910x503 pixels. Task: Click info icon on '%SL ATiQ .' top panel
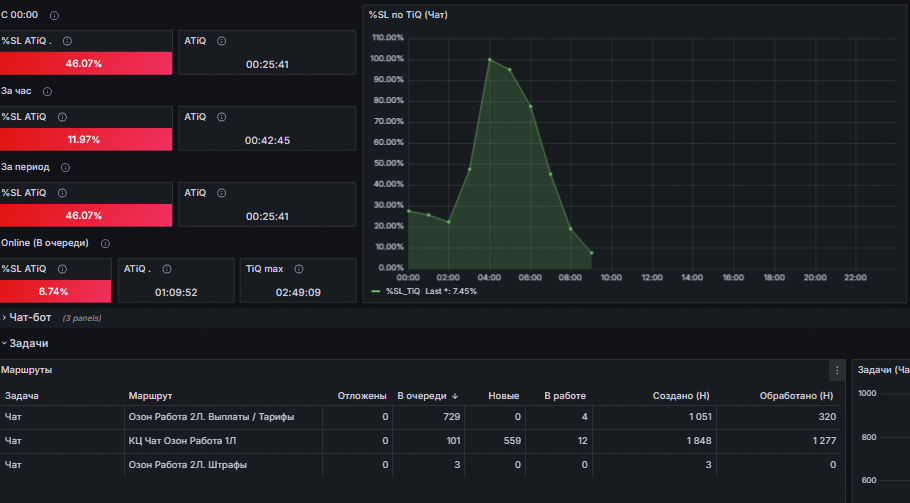tap(67, 41)
